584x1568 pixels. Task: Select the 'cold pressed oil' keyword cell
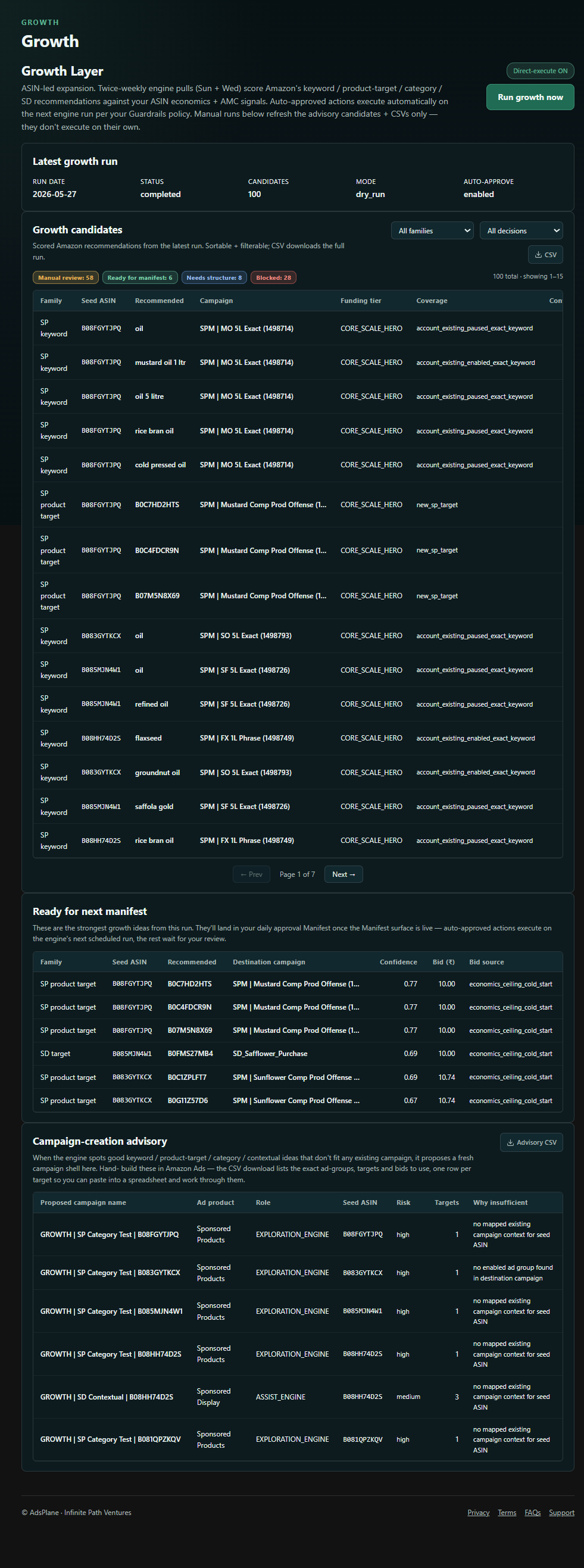pos(160,464)
